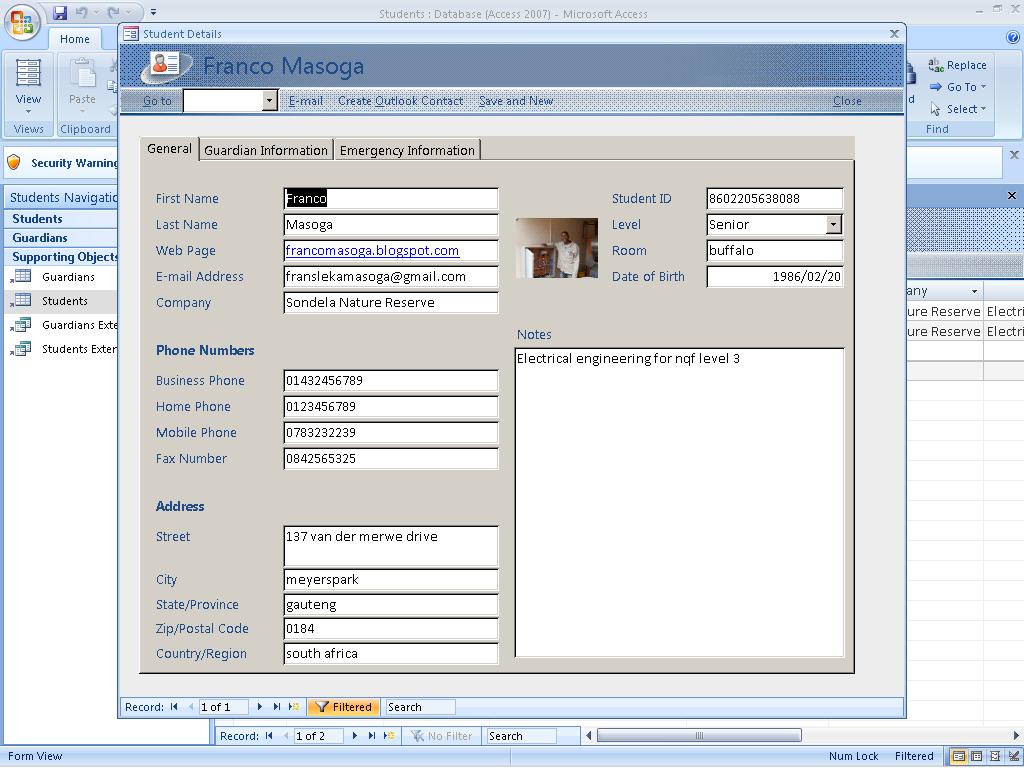Go to first record in background datasheet bar

(x=269, y=736)
